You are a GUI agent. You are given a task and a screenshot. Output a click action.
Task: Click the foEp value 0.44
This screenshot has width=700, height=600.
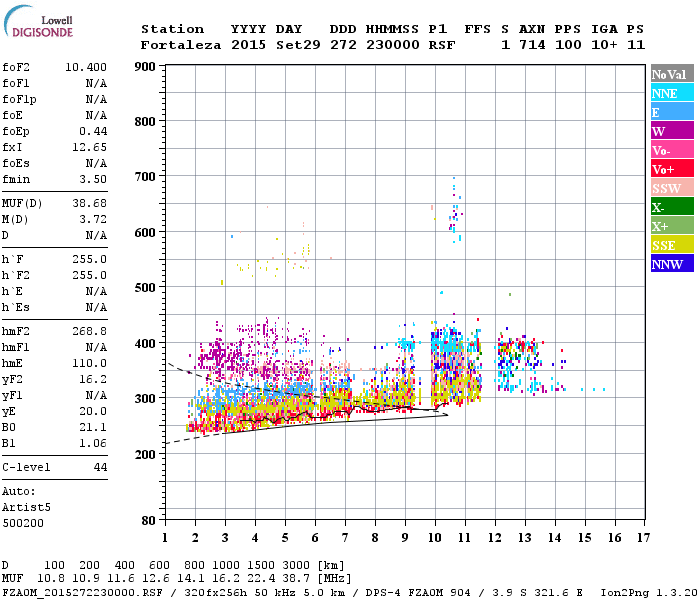[x=93, y=131]
